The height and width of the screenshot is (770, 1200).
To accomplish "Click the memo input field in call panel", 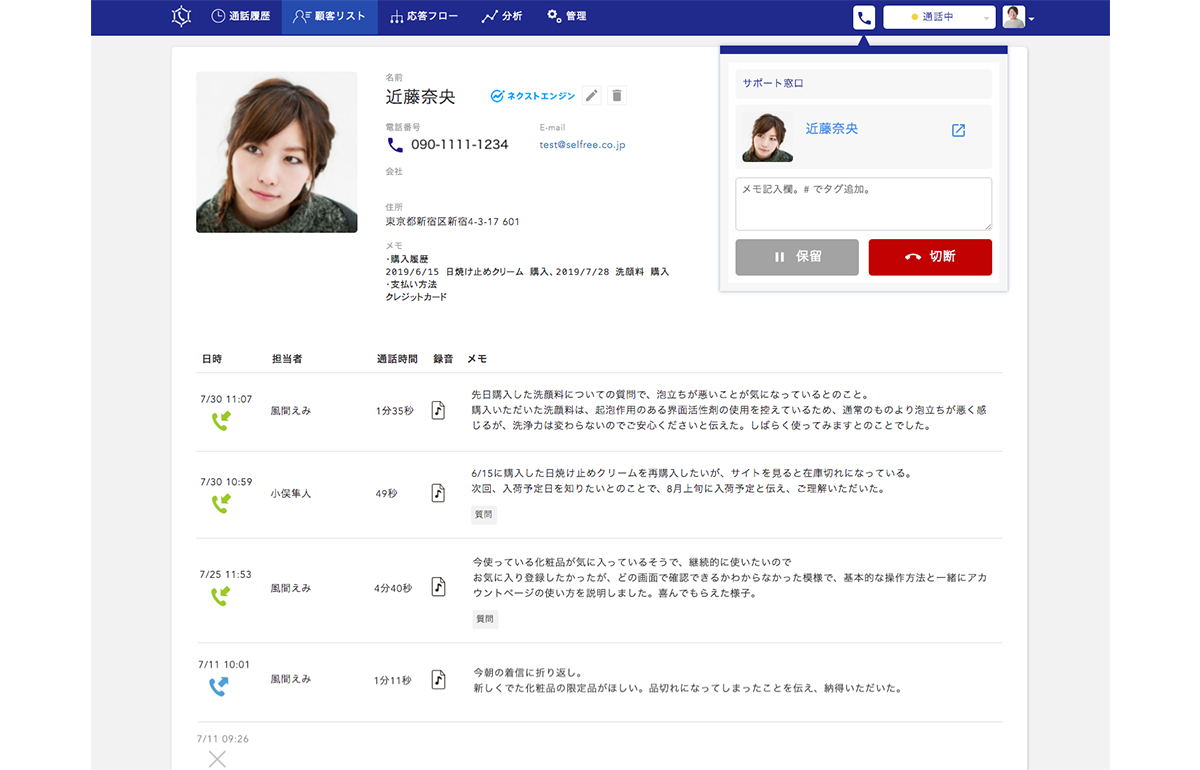I will click(863, 204).
